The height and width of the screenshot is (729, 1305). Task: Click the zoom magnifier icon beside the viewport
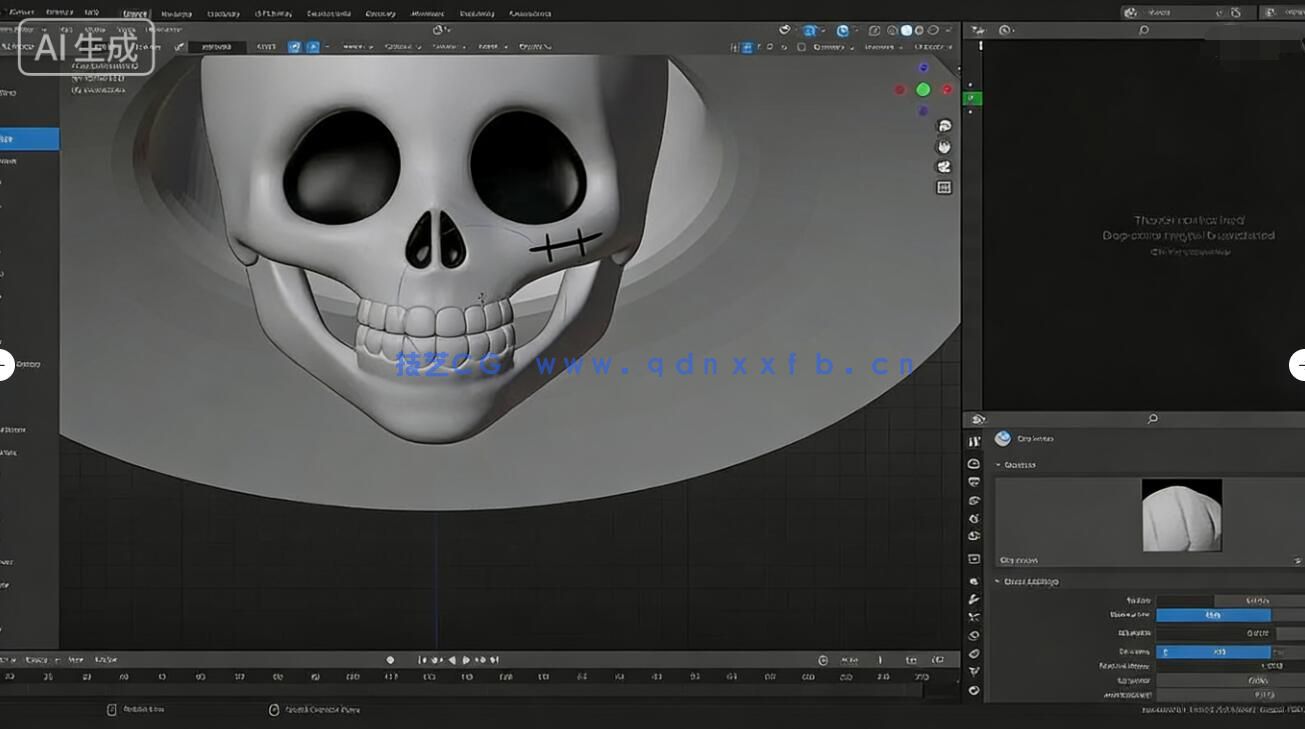[941, 127]
